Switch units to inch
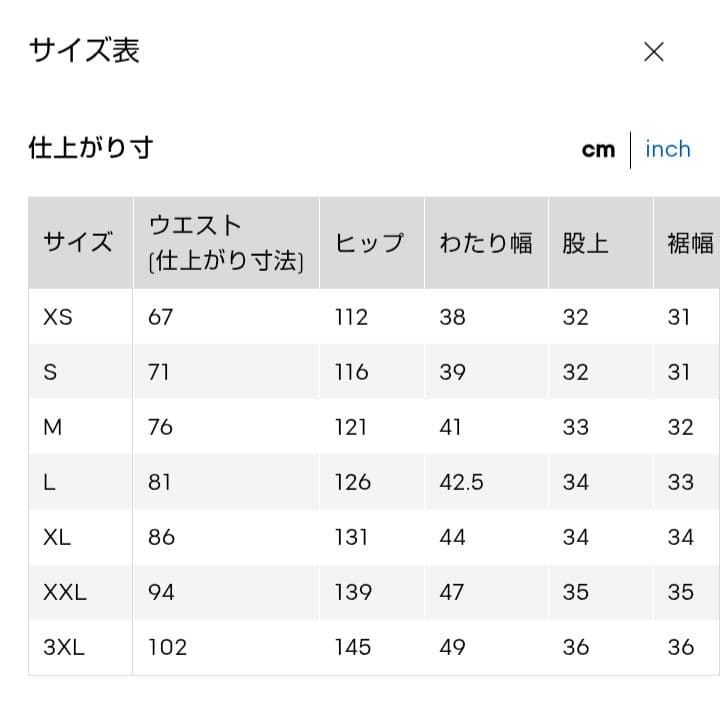 coord(668,149)
